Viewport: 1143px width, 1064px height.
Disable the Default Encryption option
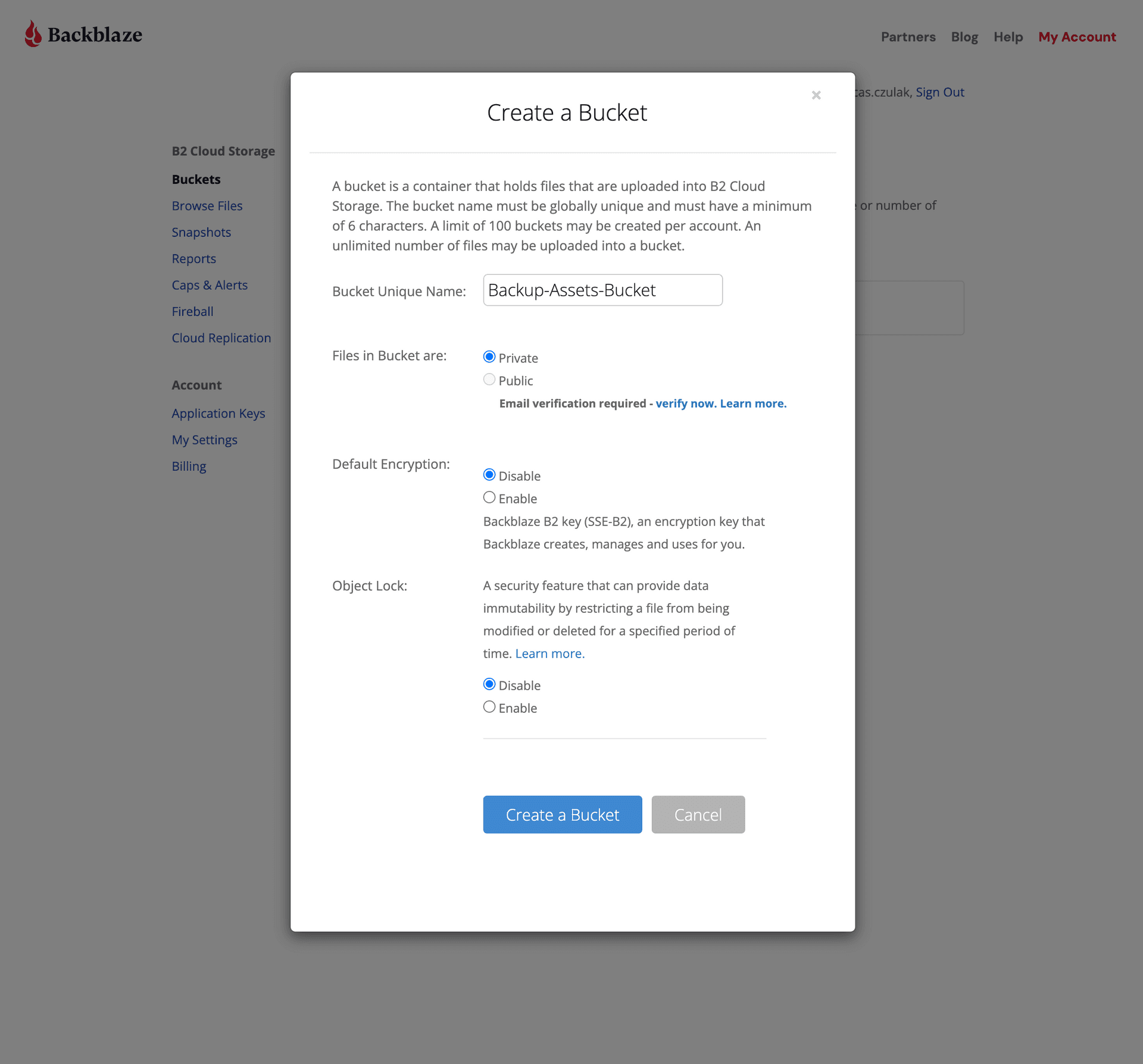[489, 474]
